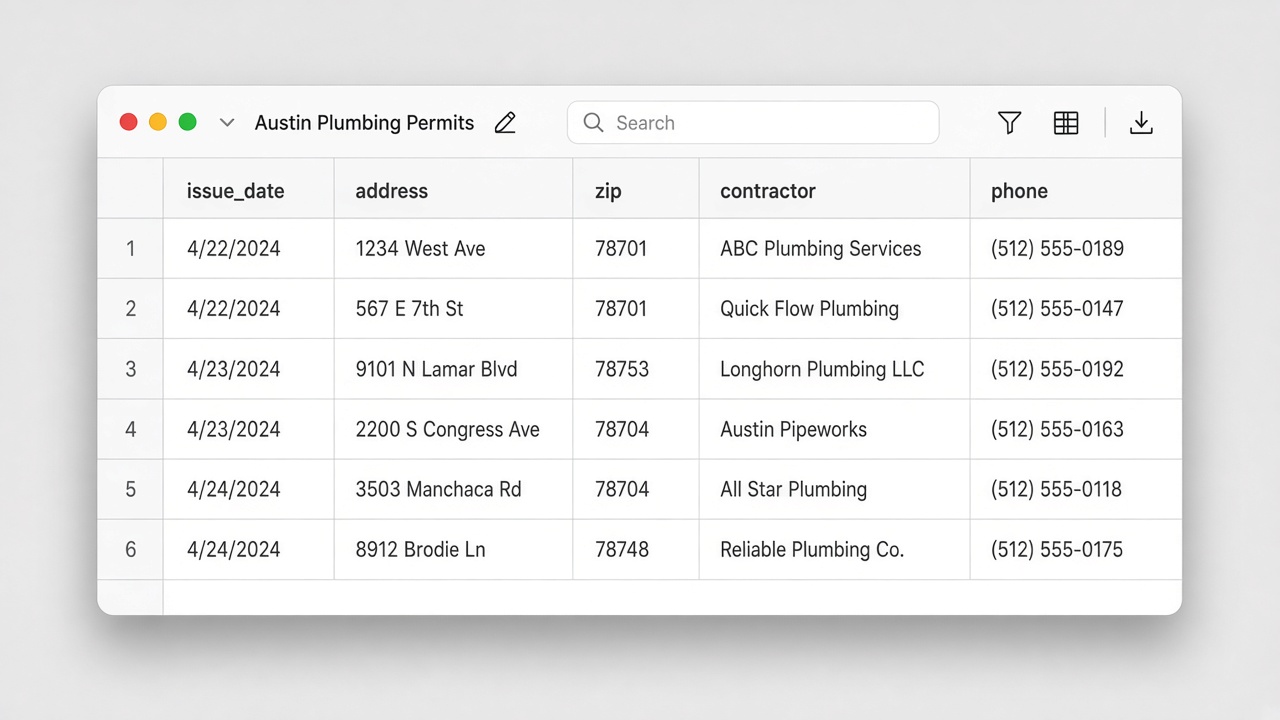Click the pencil icon to rename the title

(x=505, y=123)
